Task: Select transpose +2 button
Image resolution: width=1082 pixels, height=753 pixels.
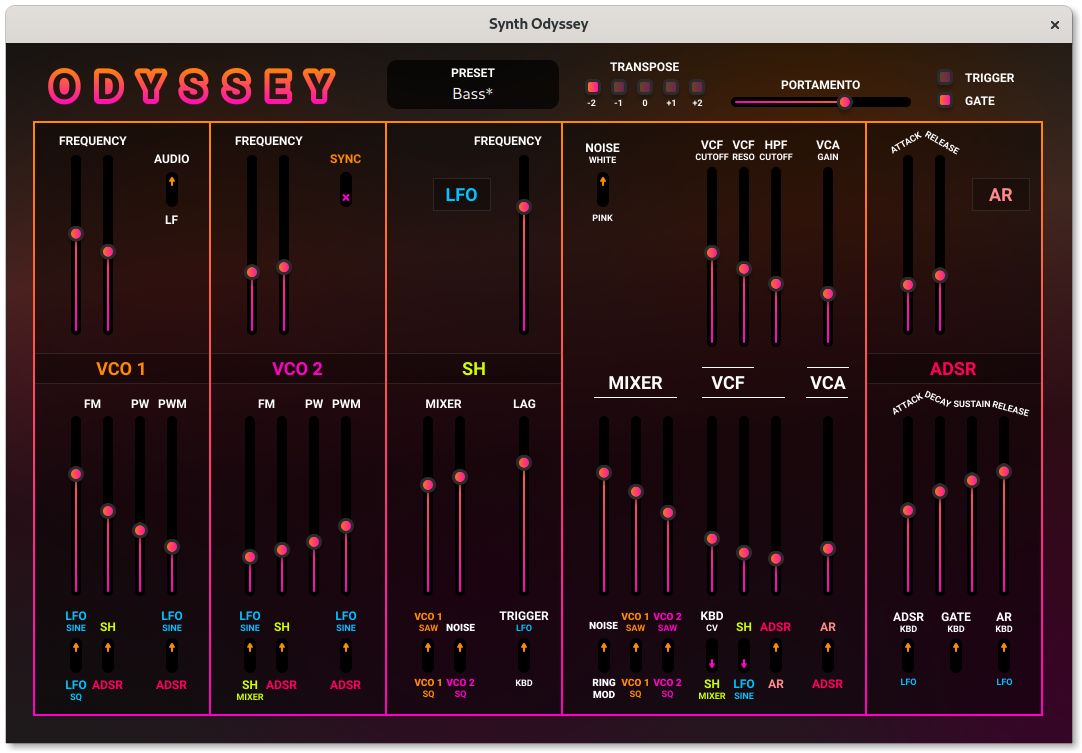Action: click(x=697, y=87)
